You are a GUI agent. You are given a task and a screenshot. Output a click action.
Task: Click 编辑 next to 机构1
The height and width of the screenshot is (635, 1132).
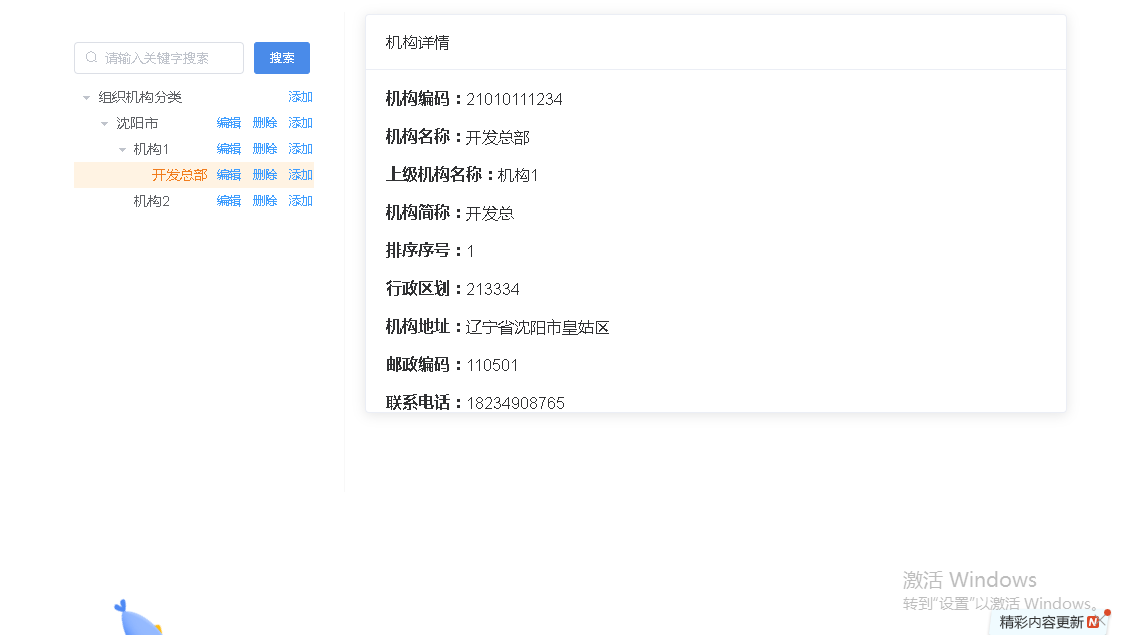228,148
